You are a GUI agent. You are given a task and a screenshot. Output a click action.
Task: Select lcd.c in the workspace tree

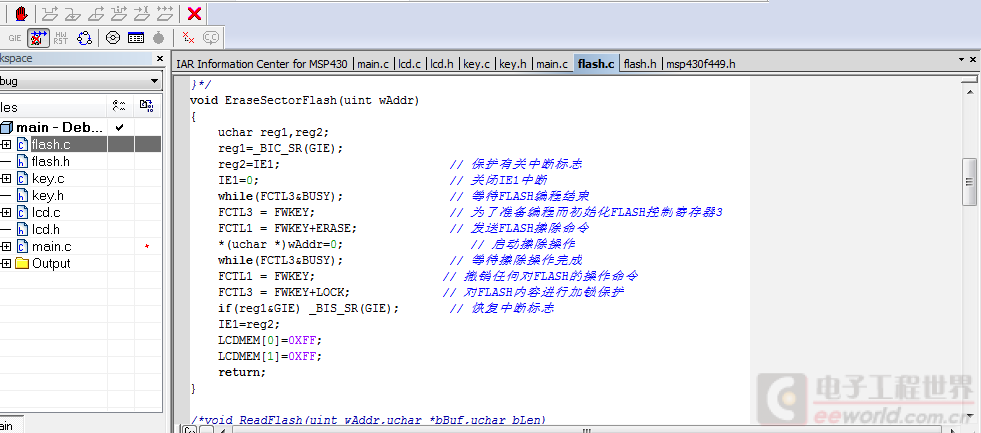[46, 213]
